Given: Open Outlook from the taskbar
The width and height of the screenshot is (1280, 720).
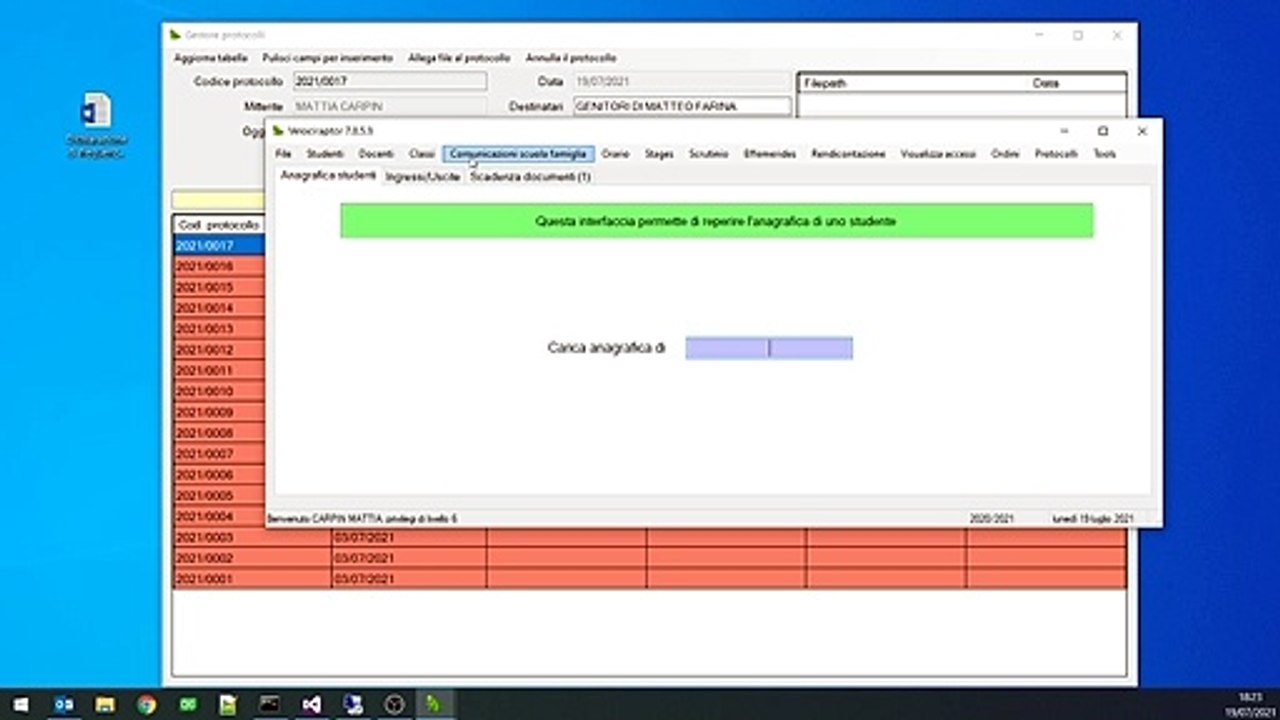Looking at the screenshot, I should (63, 704).
